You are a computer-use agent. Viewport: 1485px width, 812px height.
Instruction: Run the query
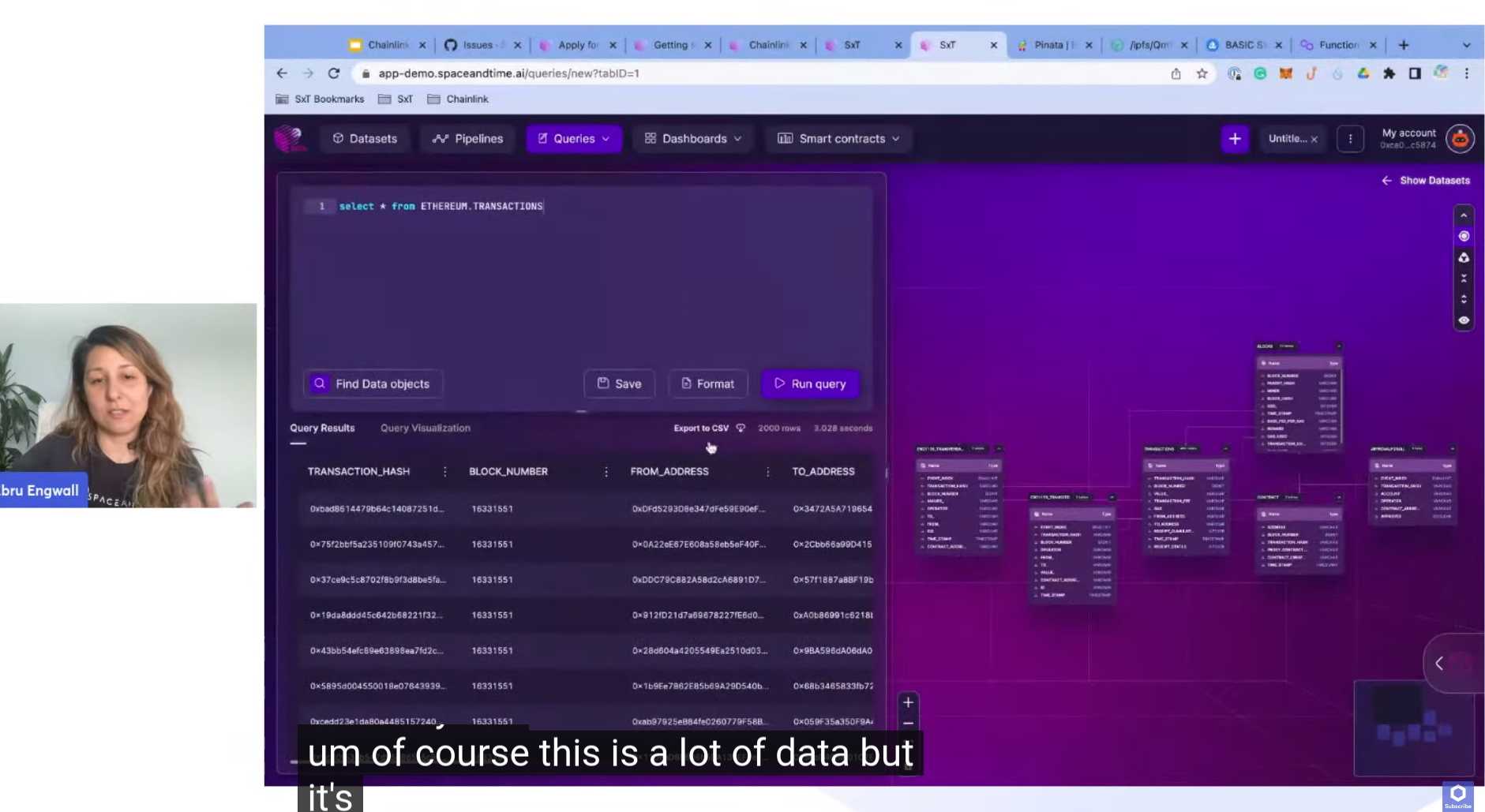810,384
